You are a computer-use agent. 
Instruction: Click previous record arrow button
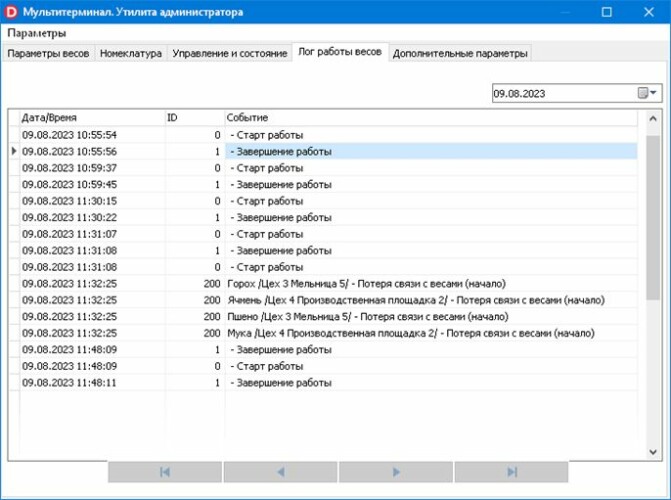click(x=280, y=472)
